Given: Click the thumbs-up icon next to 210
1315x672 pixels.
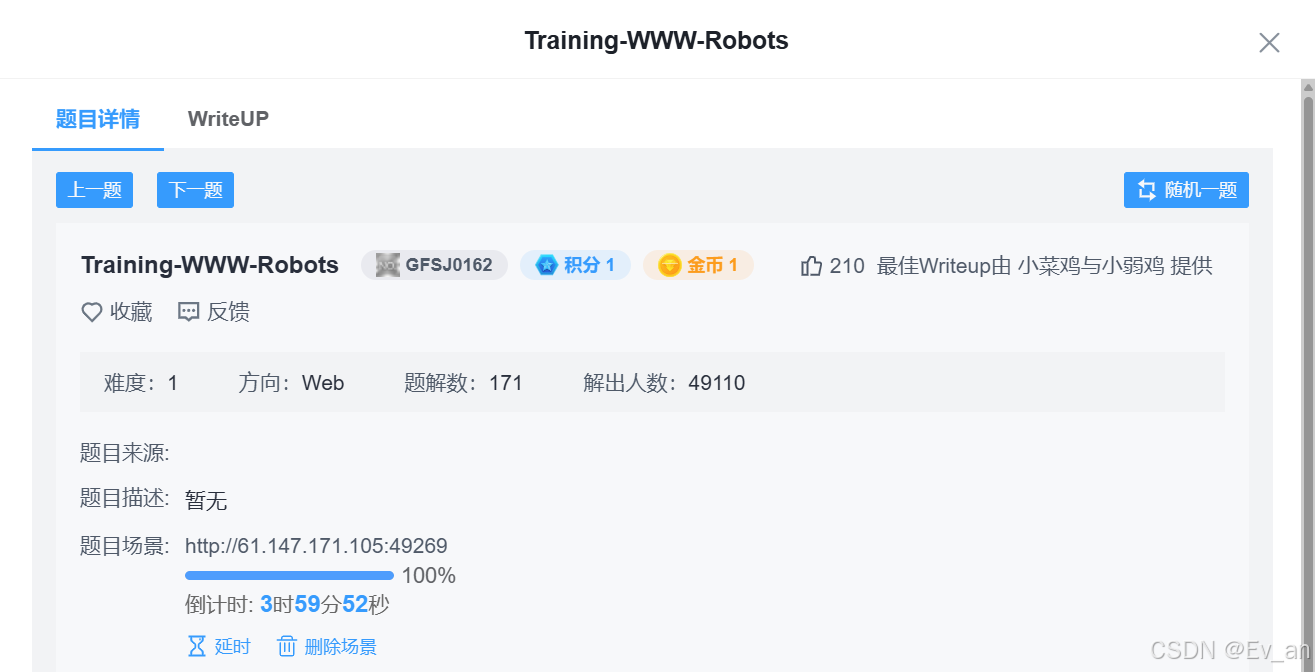Looking at the screenshot, I should (811, 264).
